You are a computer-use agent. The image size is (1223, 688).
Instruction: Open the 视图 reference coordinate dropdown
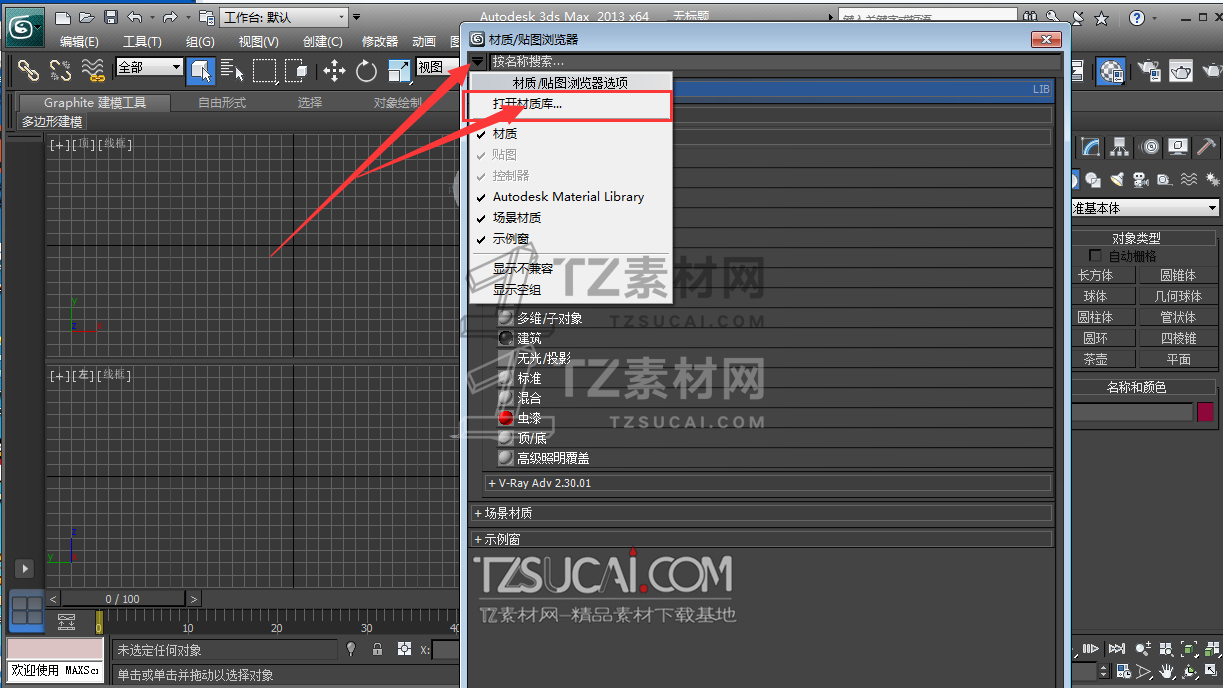(437, 67)
